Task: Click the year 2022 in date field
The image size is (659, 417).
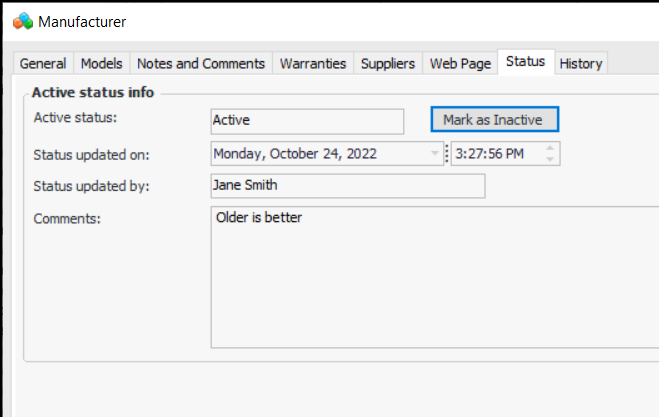Action: pyautogui.click(x=359, y=154)
